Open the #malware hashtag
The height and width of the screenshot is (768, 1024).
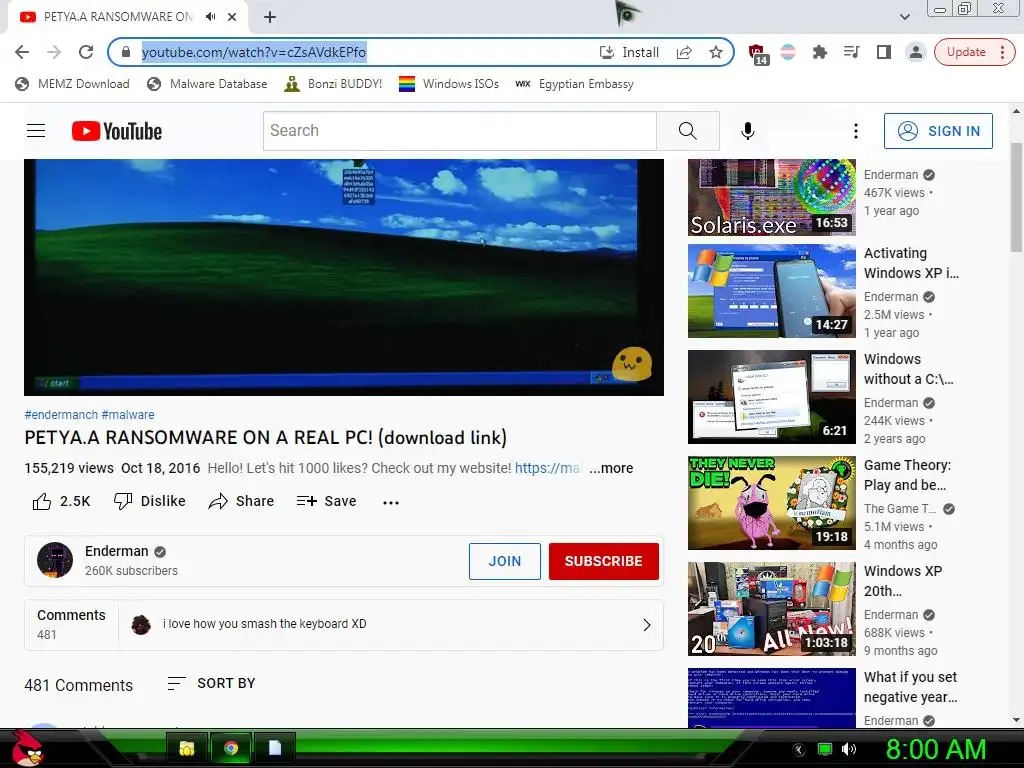tap(128, 415)
